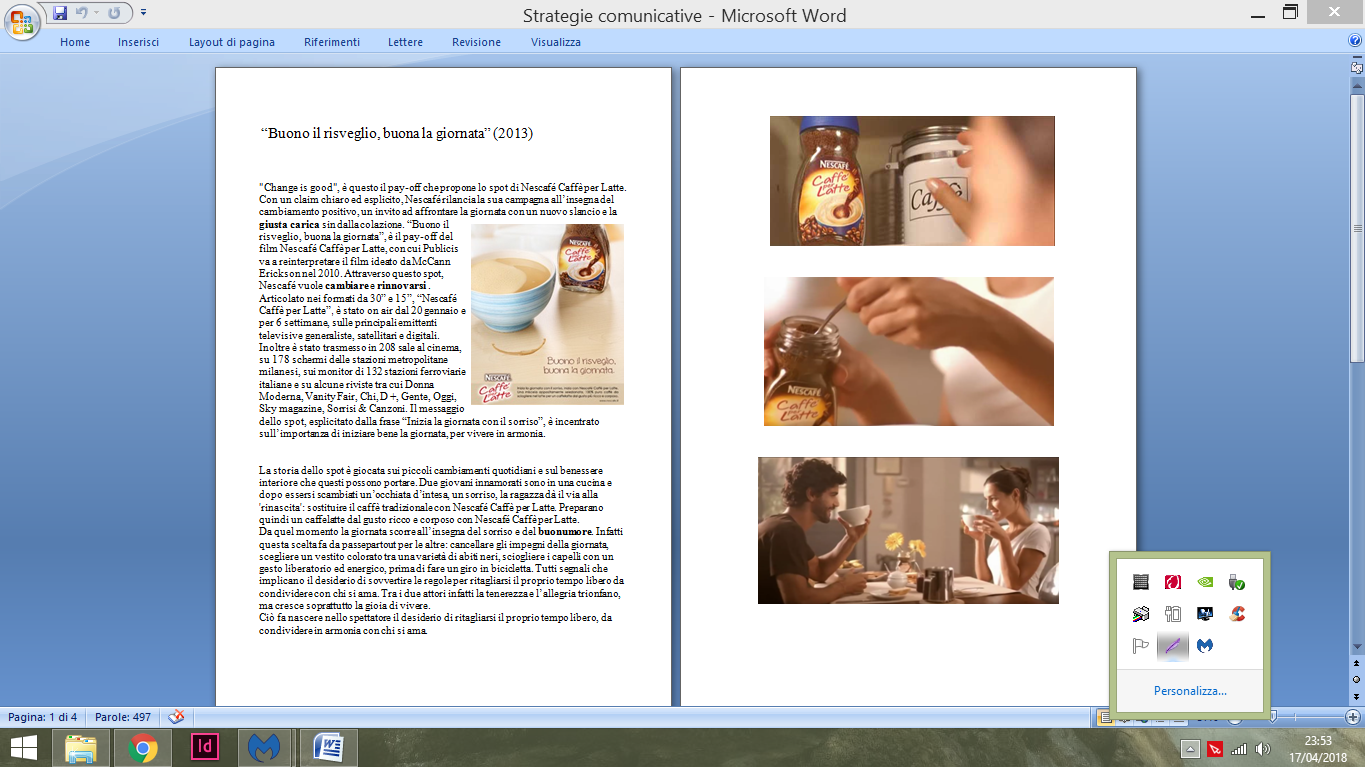Click the black grid tray icon
Viewport: 1365px width, 767px height.
(1140, 582)
